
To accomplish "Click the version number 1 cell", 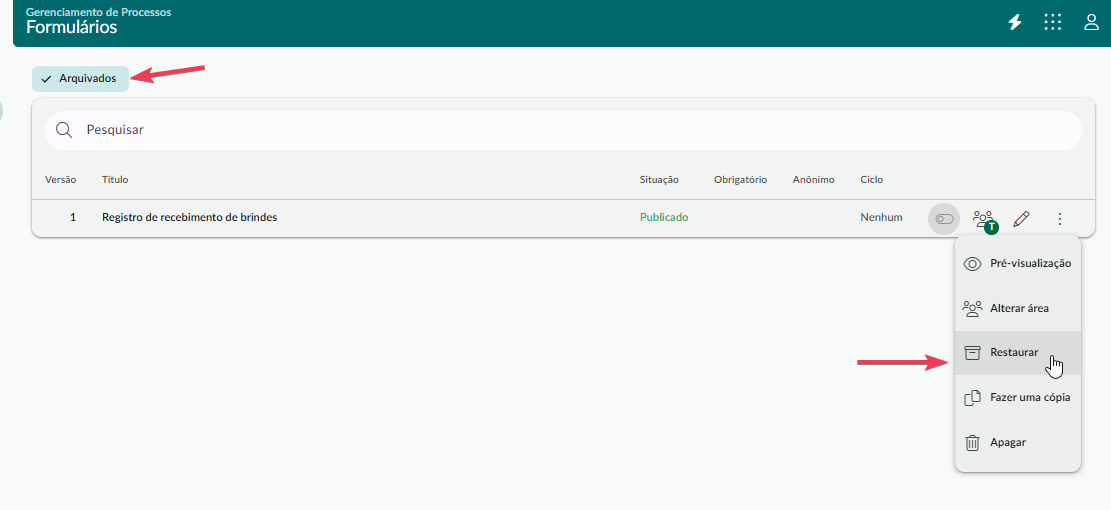I will [x=72, y=217].
